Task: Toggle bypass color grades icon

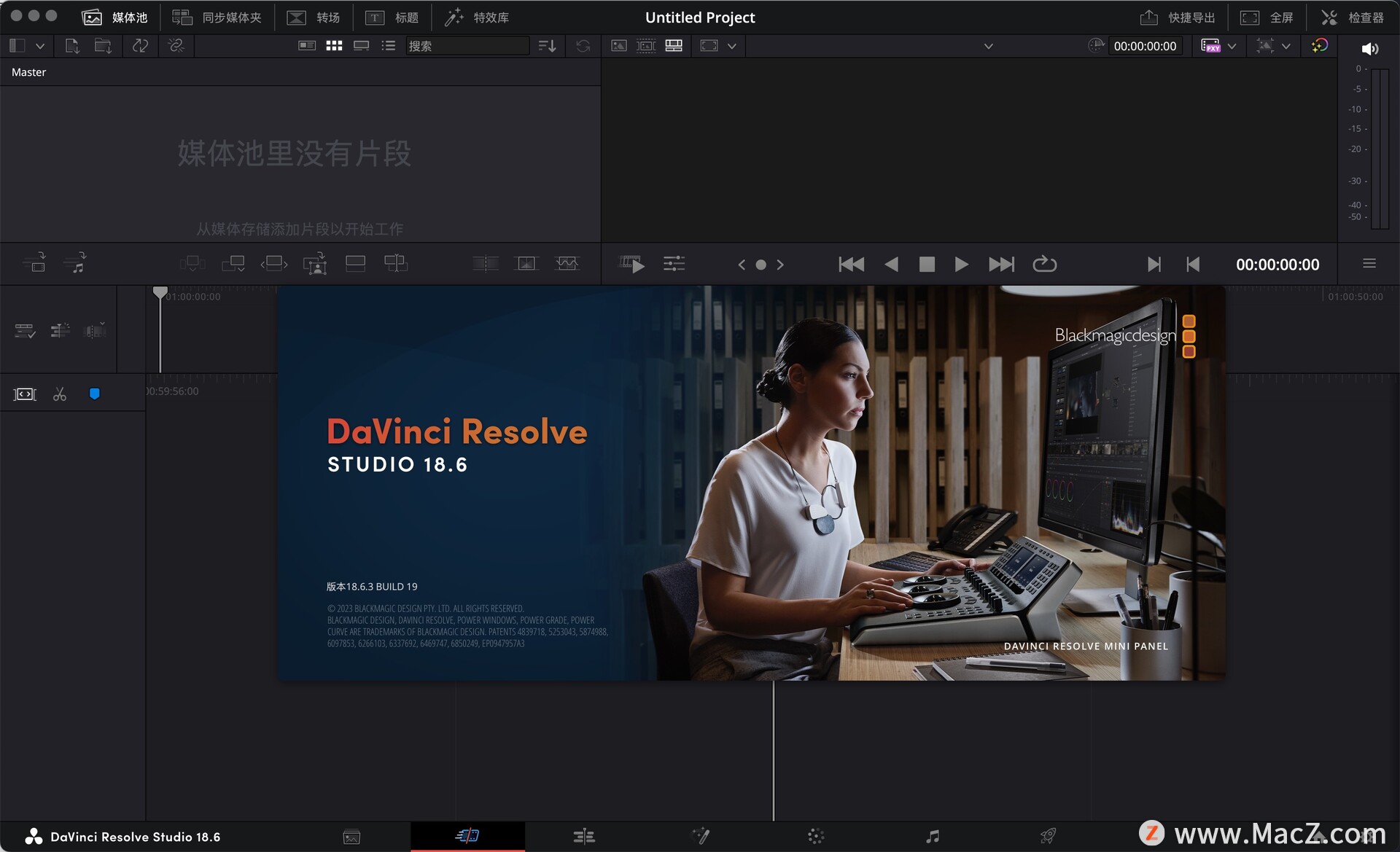Action: [x=1319, y=45]
